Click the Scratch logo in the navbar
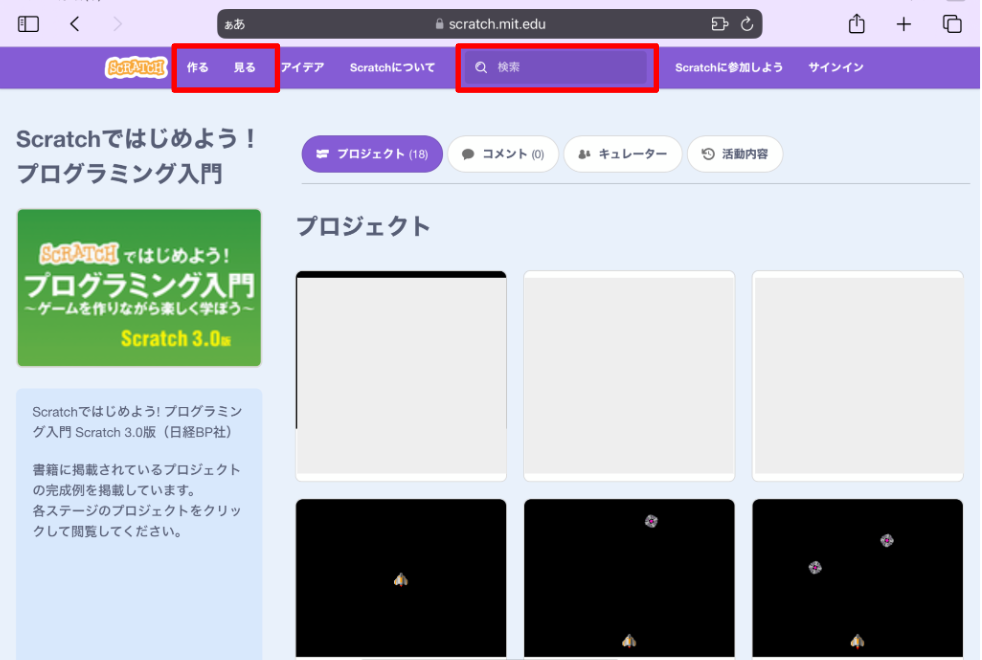Viewport: 982px width, 660px height. (x=135, y=67)
